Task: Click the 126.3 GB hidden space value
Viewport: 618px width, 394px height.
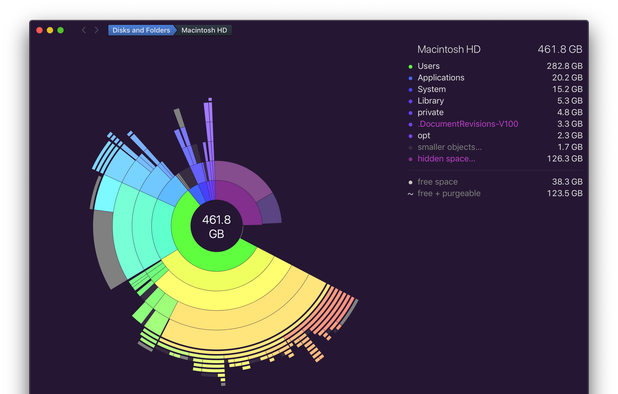Action: pyautogui.click(x=564, y=158)
